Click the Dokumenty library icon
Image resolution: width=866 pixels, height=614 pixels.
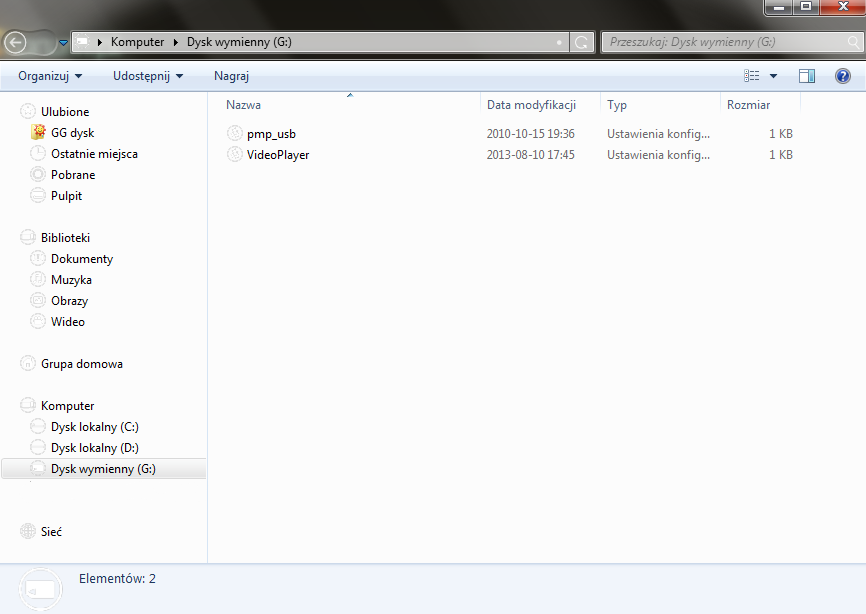pyautogui.click(x=38, y=258)
